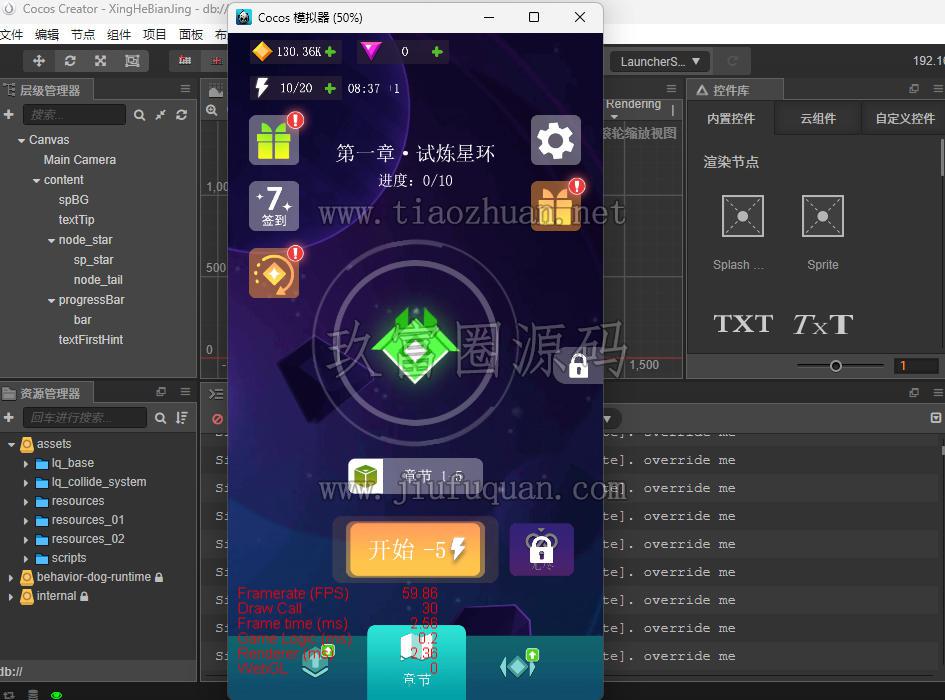This screenshot has width=945, height=700.
Task: Adjust the widget library zoom slider
Action: [x=835, y=365]
